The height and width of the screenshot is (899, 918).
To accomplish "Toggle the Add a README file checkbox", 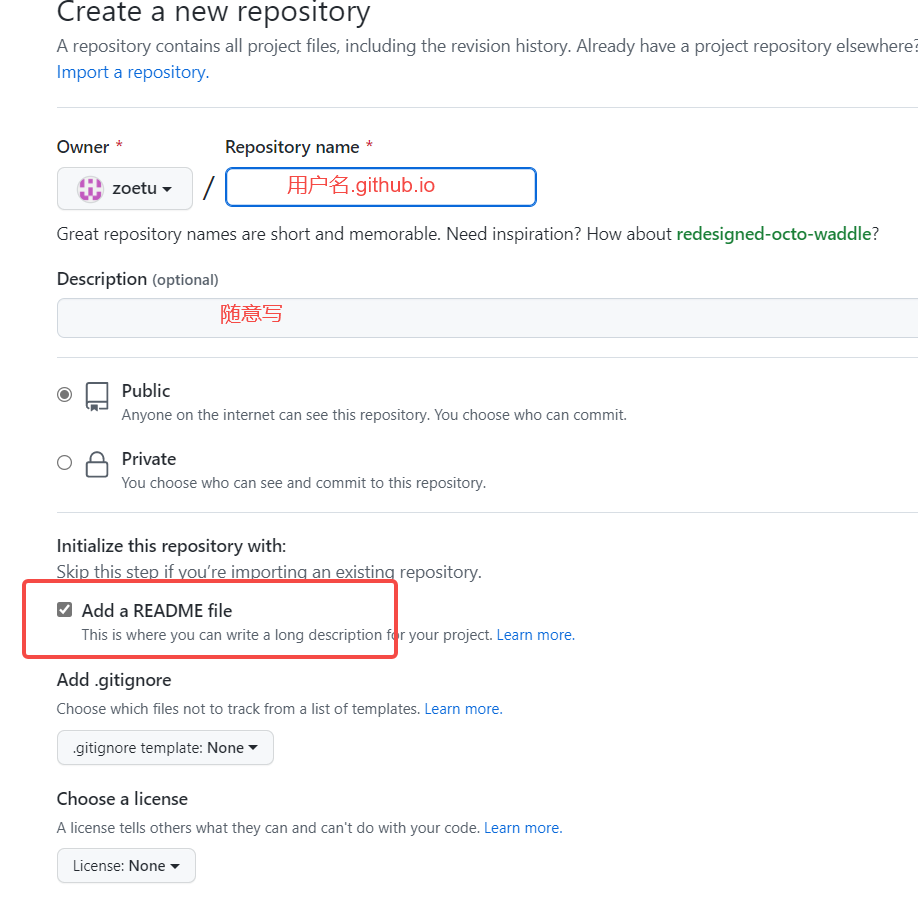I will 64,609.
